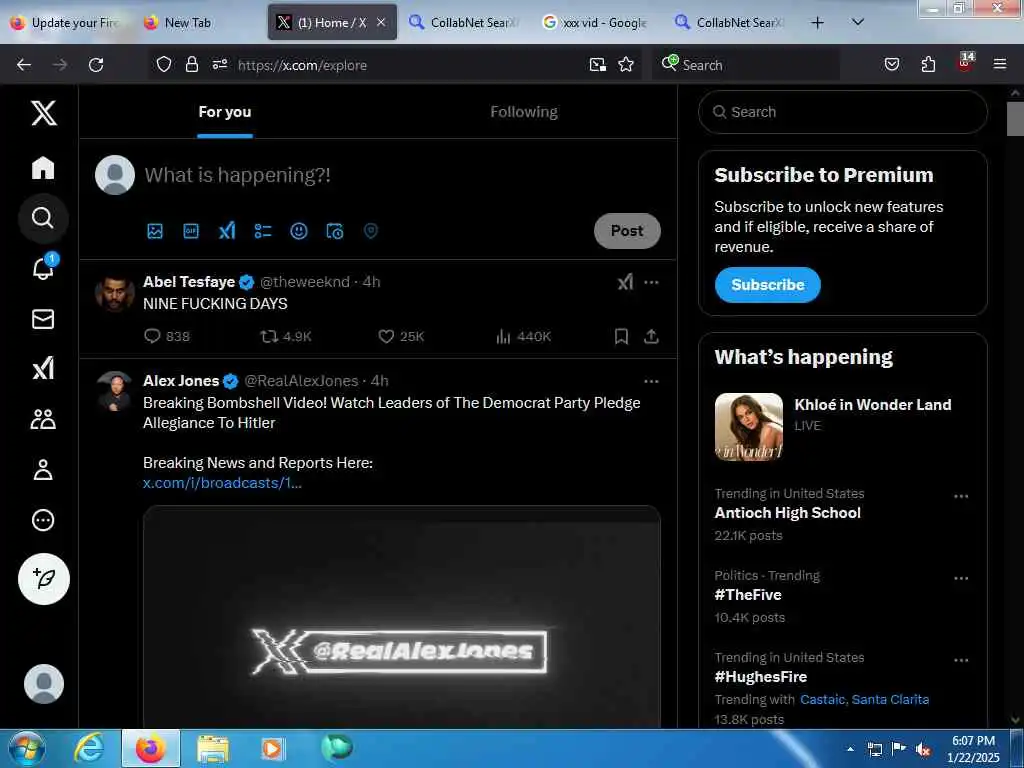This screenshot has height=768, width=1024.
Task: Open Castaic trending link
Action: tap(822, 699)
